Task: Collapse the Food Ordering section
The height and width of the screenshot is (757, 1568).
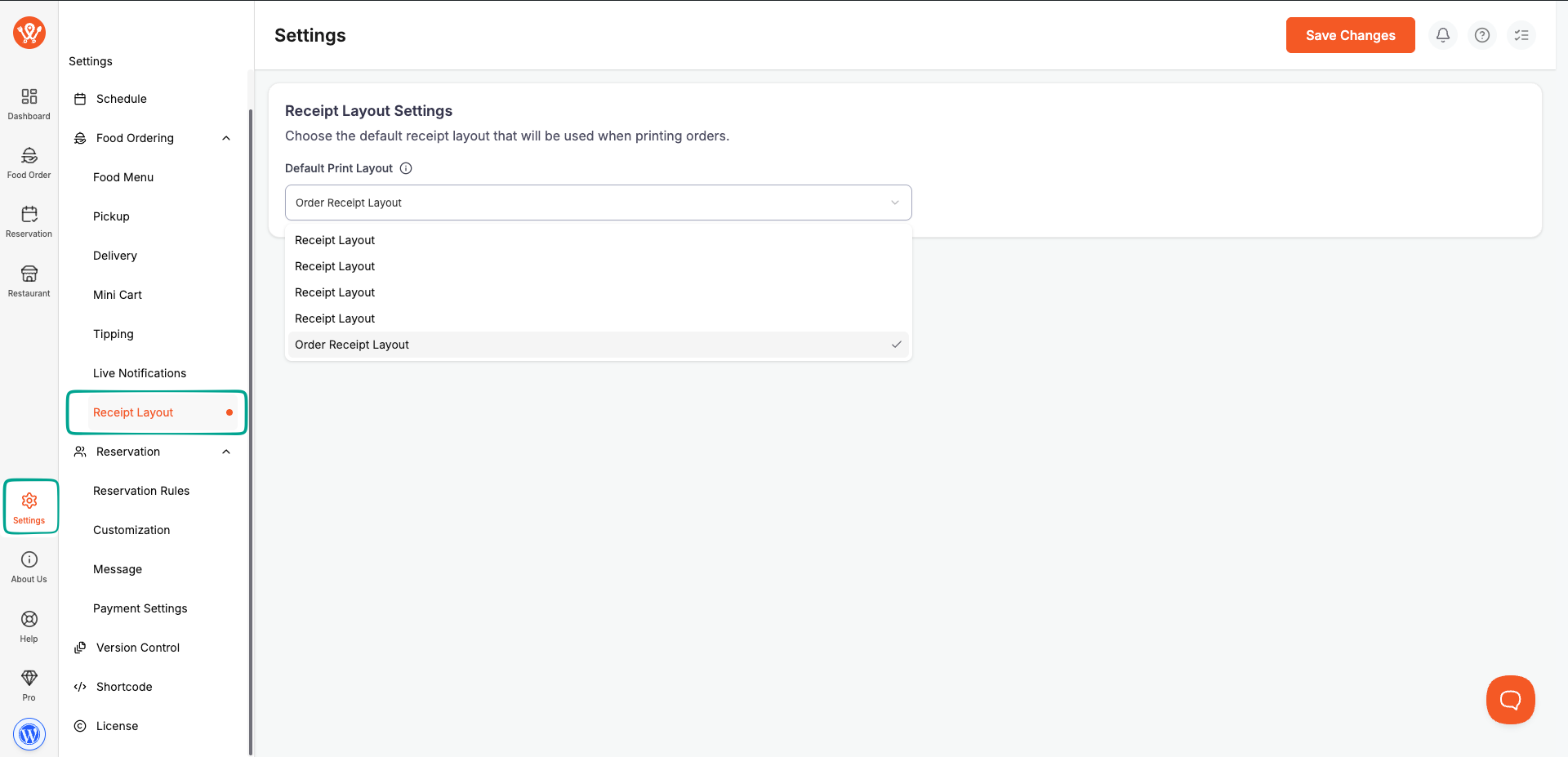Action: tap(226, 137)
